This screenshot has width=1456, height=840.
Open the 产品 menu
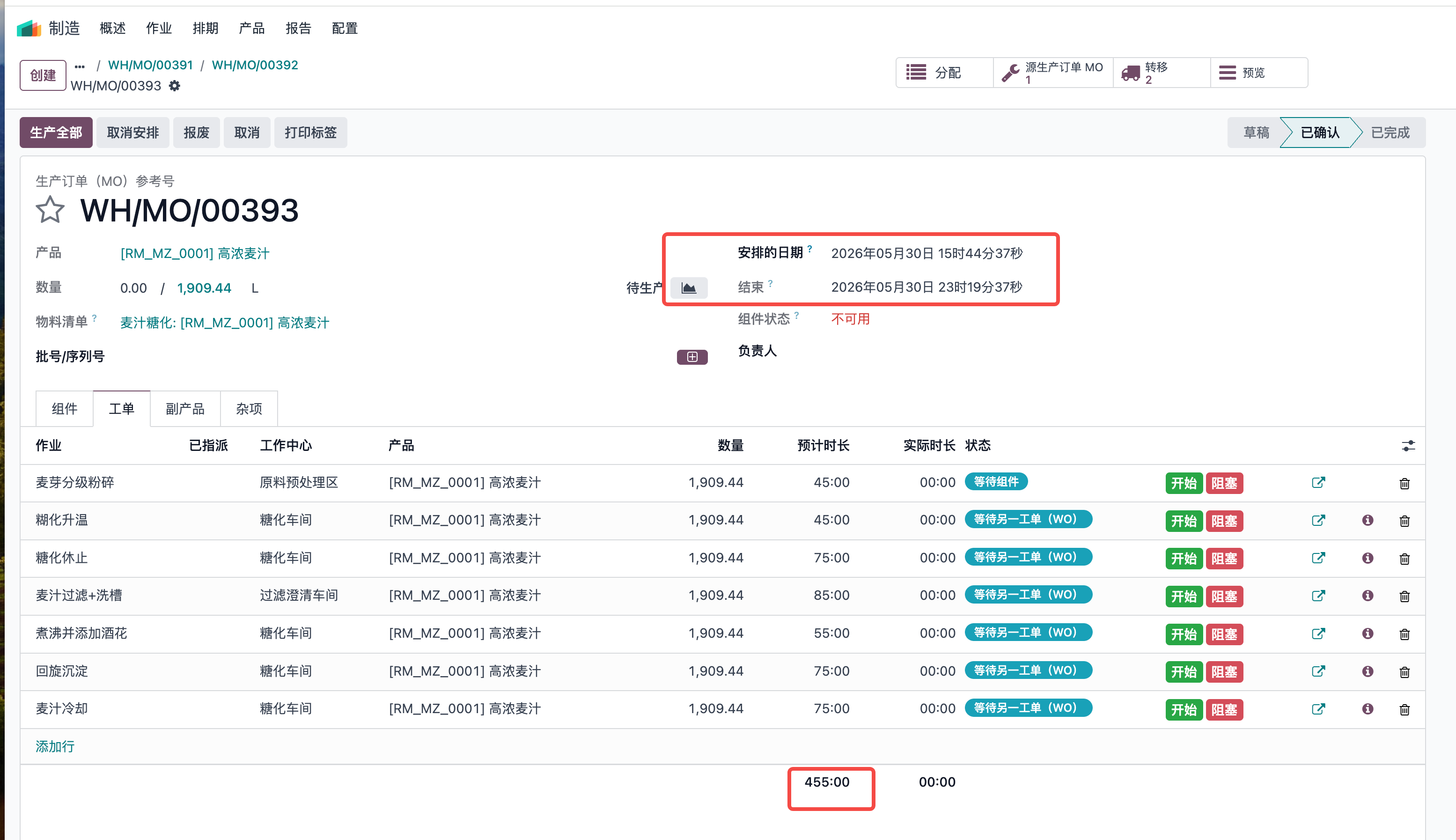[251, 28]
